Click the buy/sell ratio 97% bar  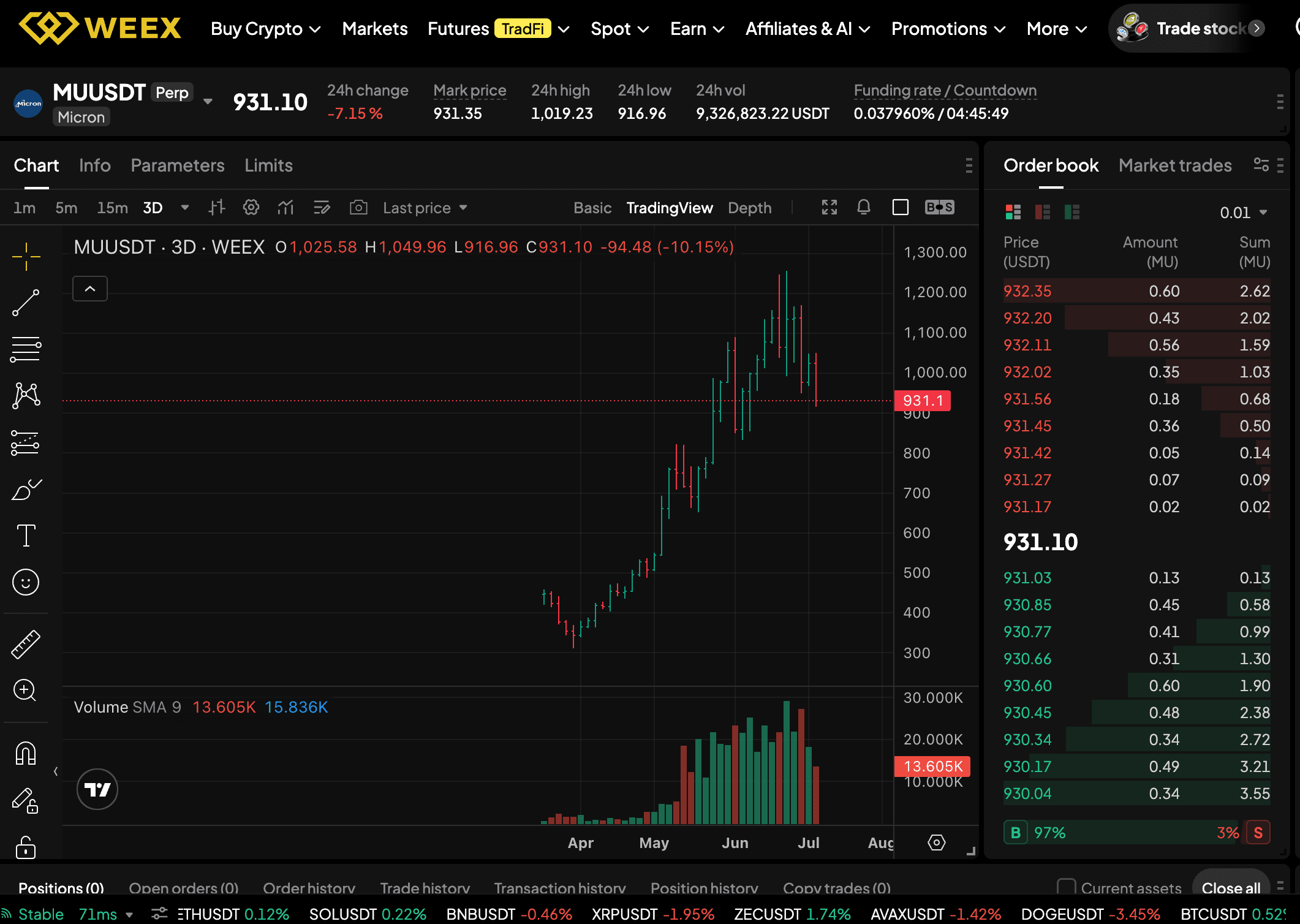coord(1136,833)
